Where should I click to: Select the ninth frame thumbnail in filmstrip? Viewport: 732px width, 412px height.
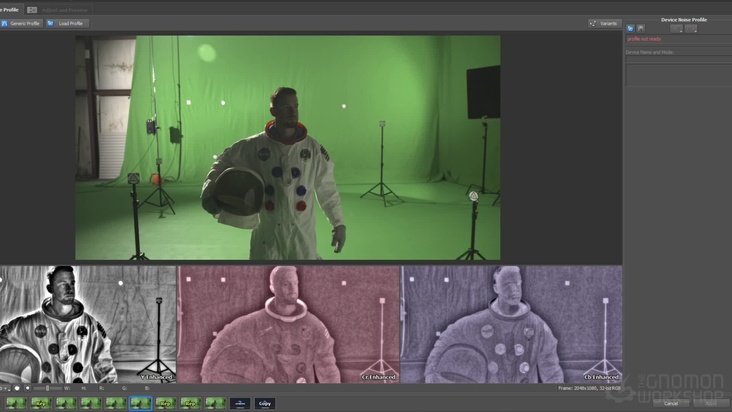pos(216,403)
